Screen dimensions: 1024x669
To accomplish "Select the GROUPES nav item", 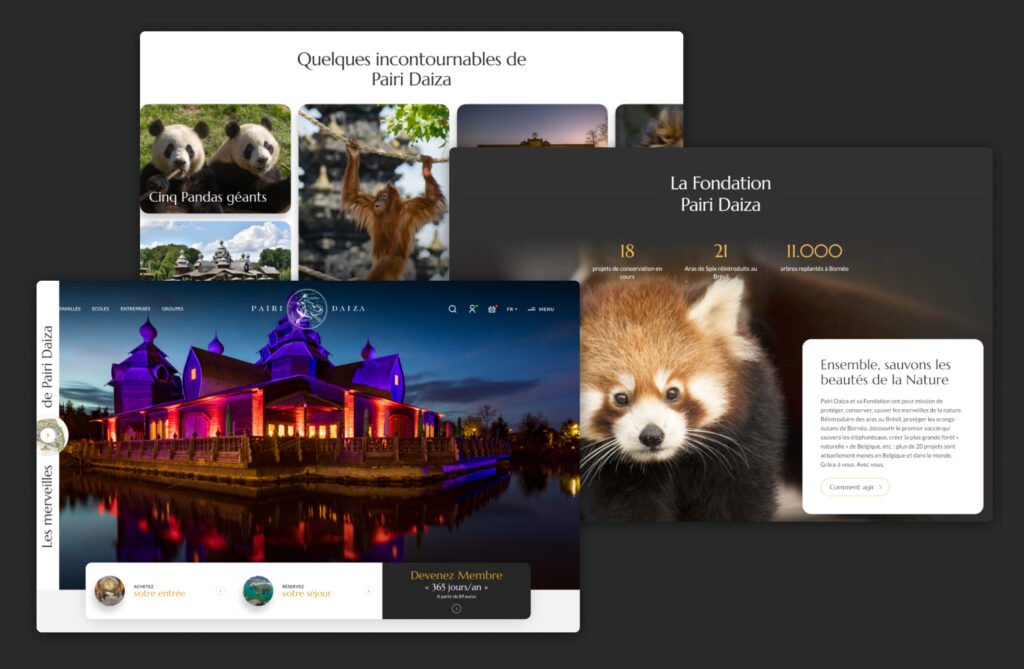I will tap(172, 308).
